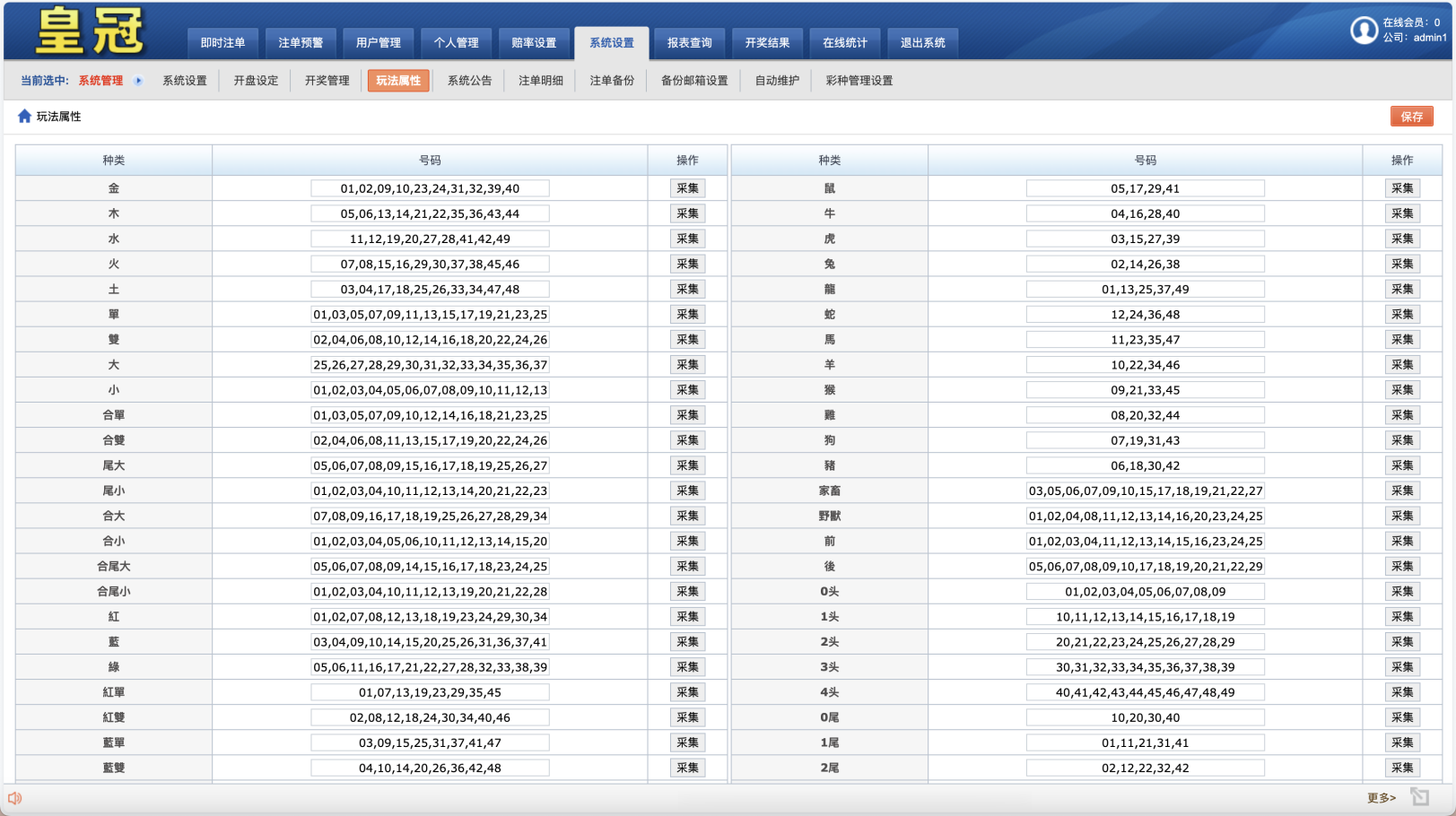Go to 退出系统 to log out
This screenshot has height=816, width=1456.
click(x=922, y=43)
